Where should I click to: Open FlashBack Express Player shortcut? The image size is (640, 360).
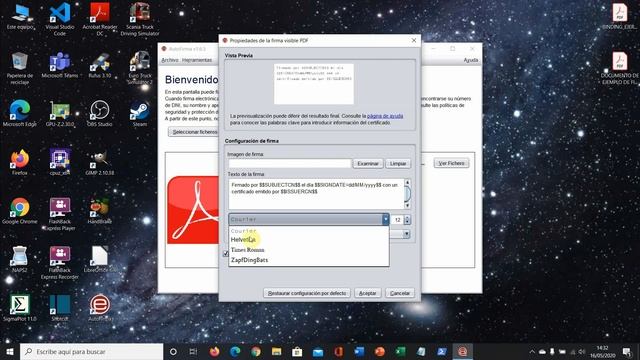tap(60, 214)
